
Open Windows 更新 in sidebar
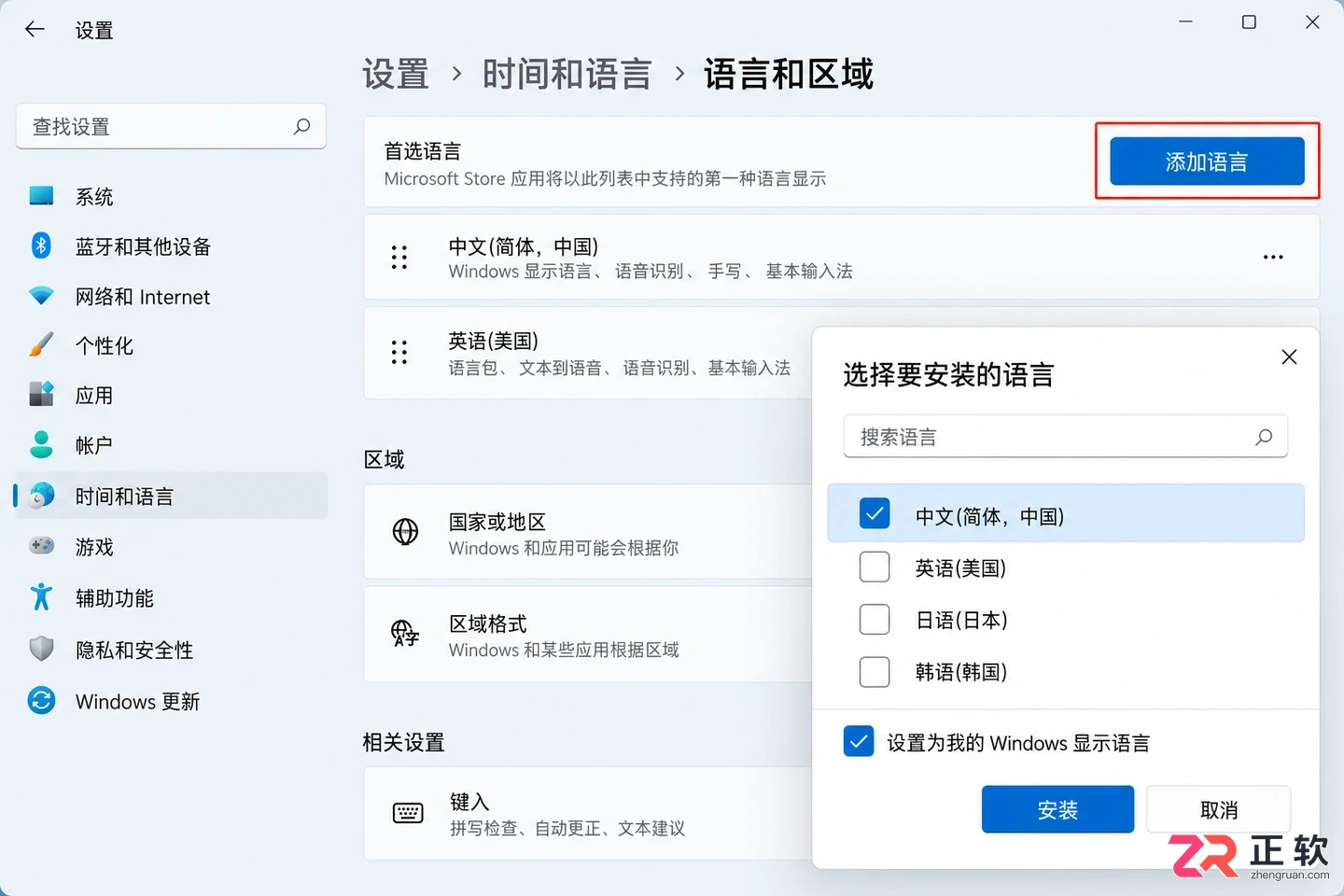click(x=172, y=700)
